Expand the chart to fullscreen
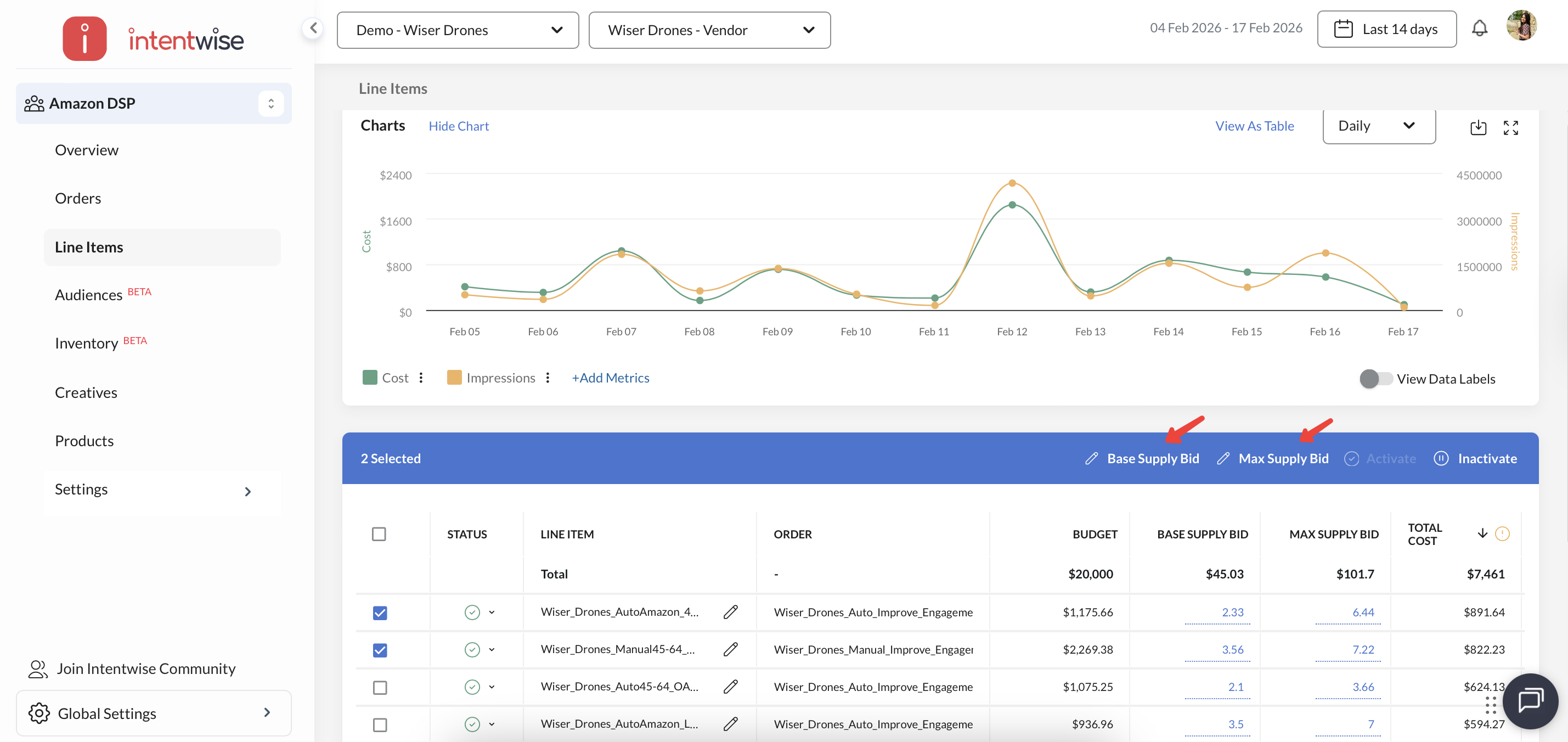Image resolution: width=1568 pixels, height=742 pixels. (1510, 127)
